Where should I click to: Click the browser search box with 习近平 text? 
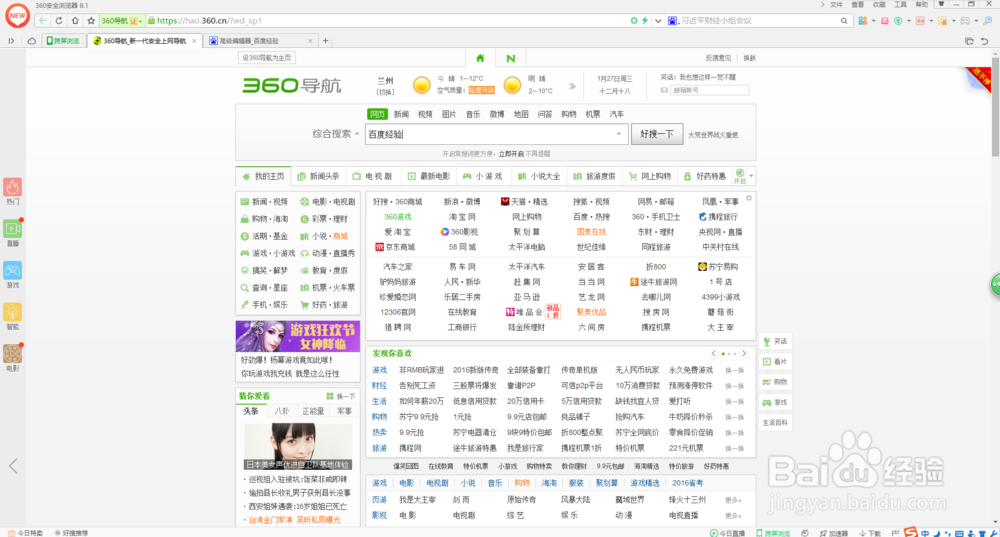[758, 21]
